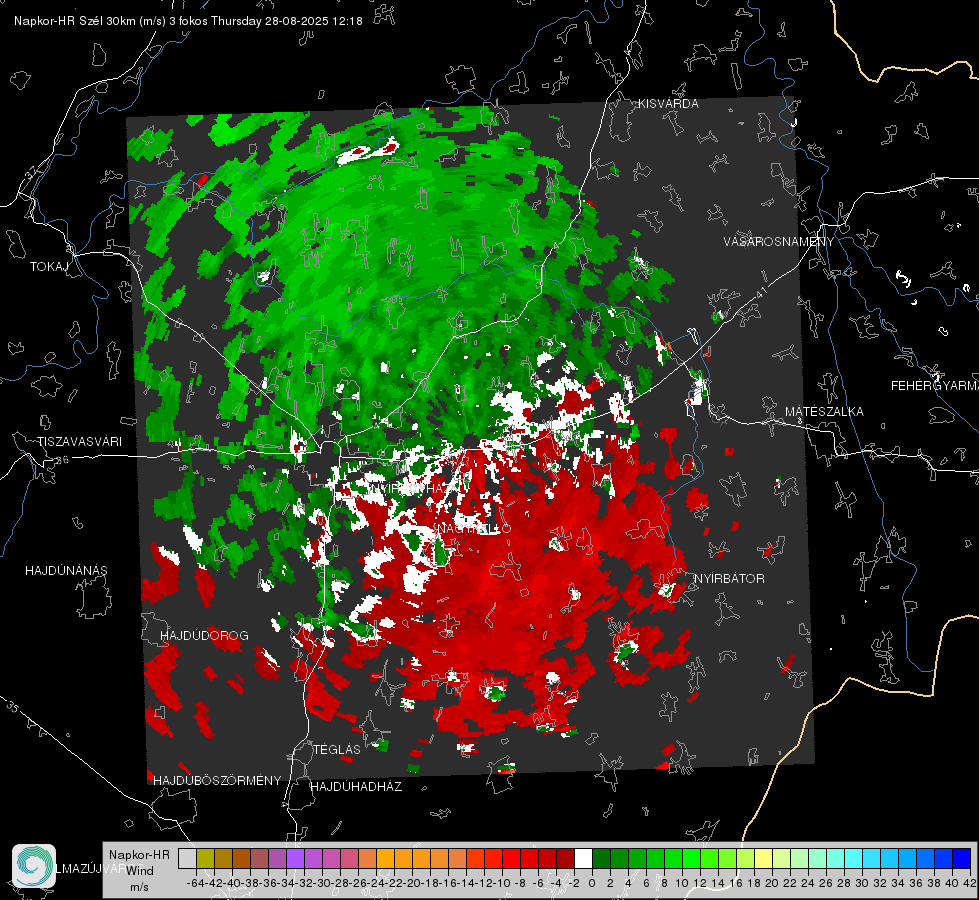Select the white swatch between -2 and 0
This screenshot has width=979, height=900.
[583, 859]
